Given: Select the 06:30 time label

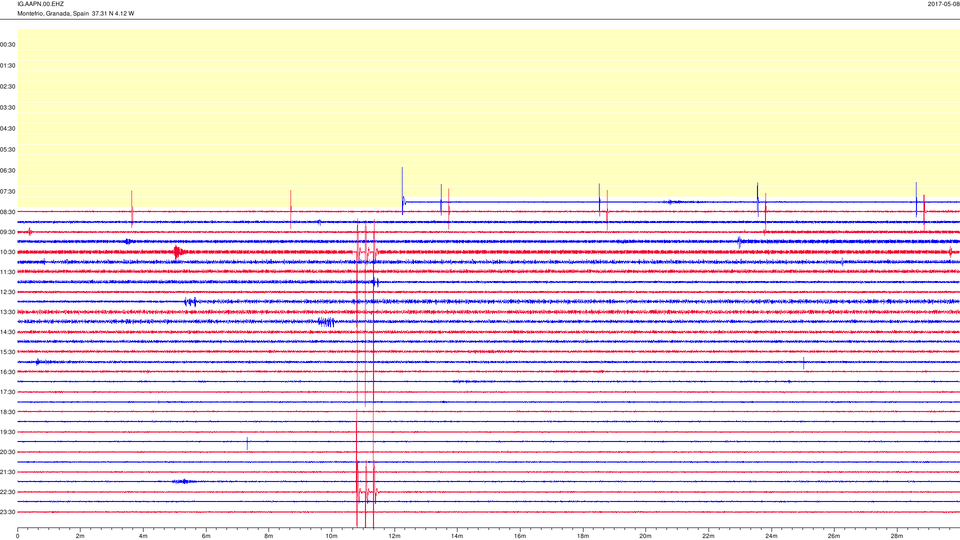Looking at the screenshot, I should [x=8, y=171].
